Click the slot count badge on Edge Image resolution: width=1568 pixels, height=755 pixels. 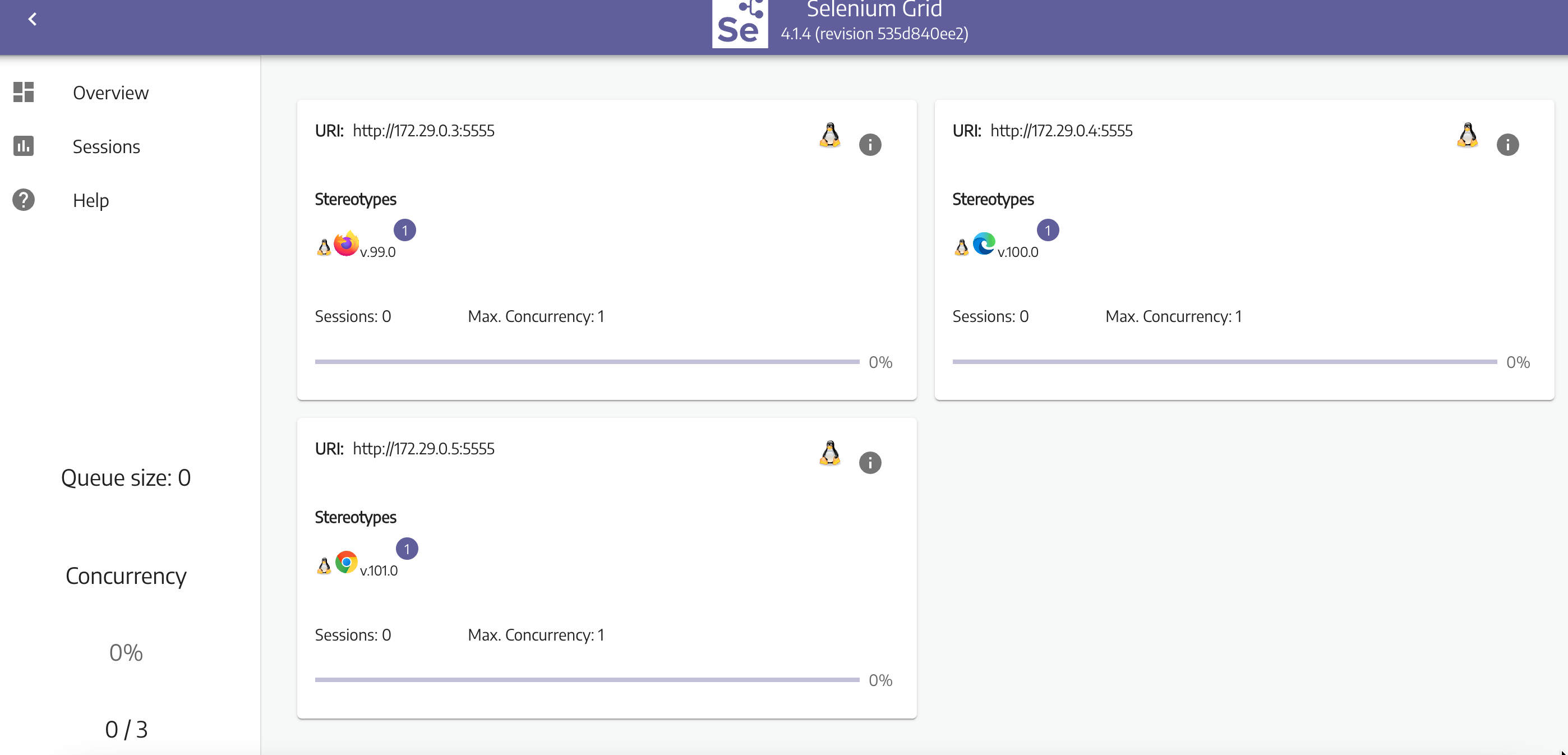(1048, 230)
